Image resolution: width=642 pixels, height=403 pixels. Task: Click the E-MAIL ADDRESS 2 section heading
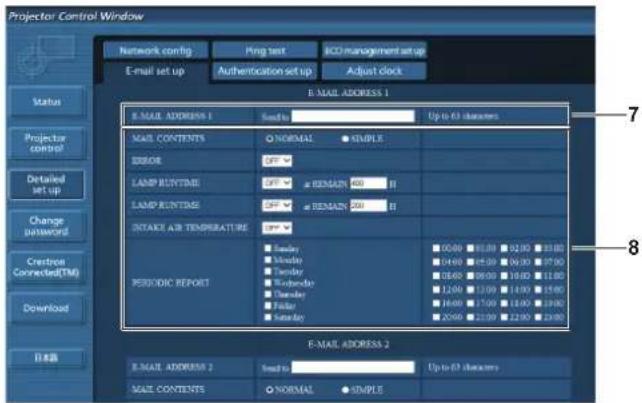348,344
